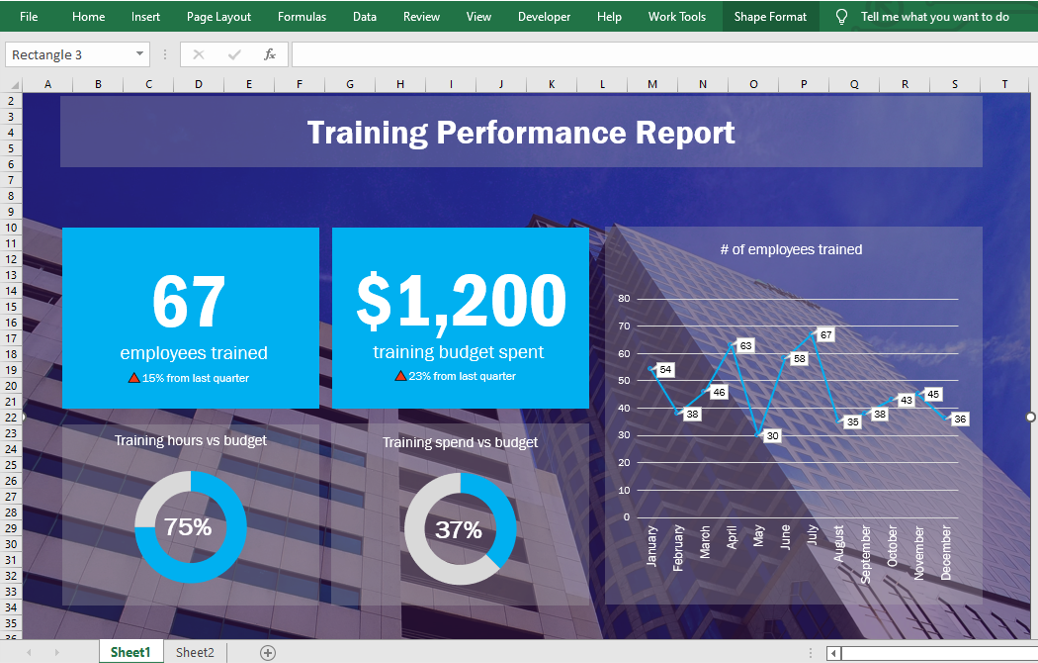This screenshot has height=663, width=1038.
Task: Select column M header
Action: (652, 84)
